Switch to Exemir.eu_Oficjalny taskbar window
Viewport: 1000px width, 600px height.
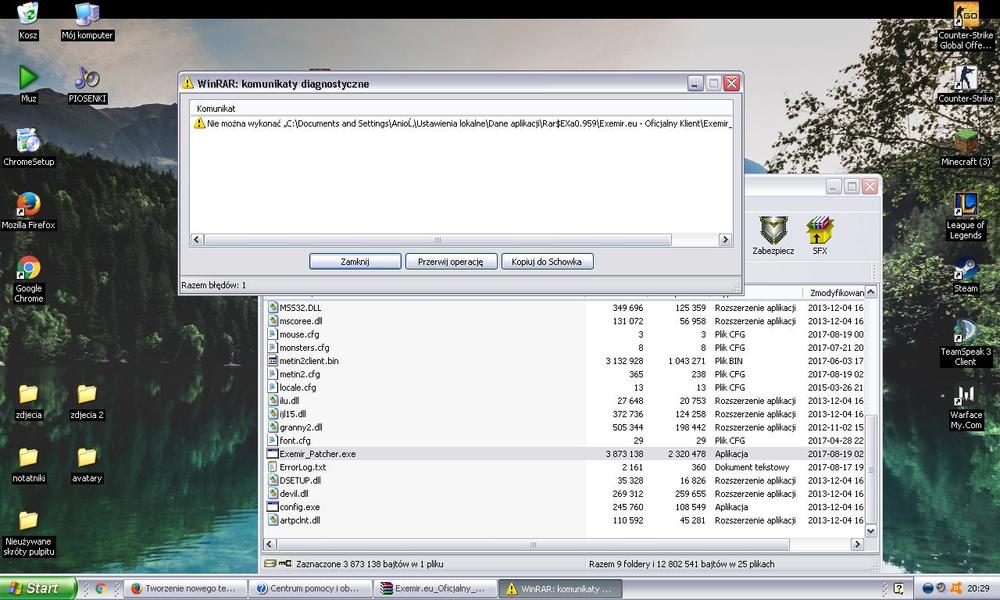point(434,589)
